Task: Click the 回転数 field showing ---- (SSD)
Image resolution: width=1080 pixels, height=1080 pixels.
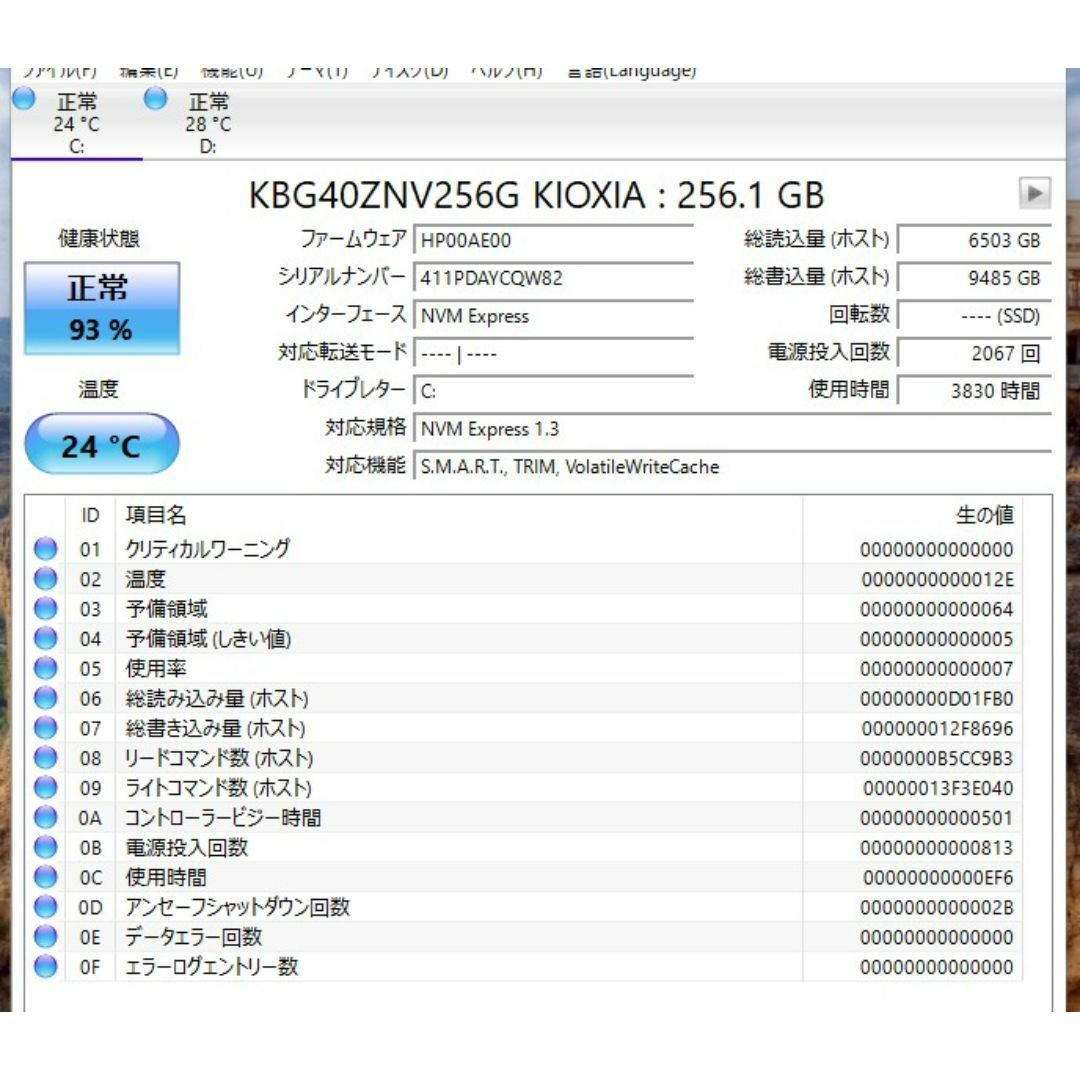Action: pyautogui.click(x=975, y=316)
